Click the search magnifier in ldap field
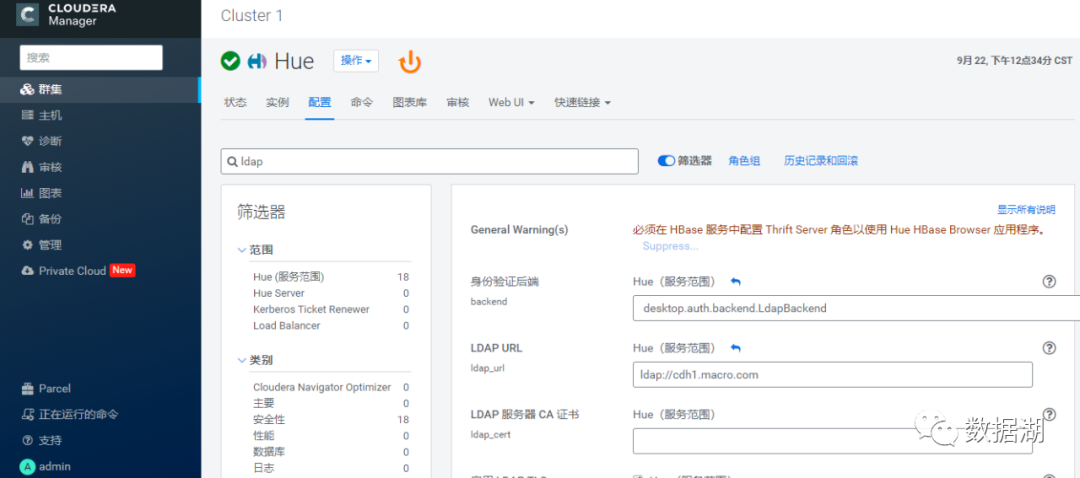 pos(231,161)
